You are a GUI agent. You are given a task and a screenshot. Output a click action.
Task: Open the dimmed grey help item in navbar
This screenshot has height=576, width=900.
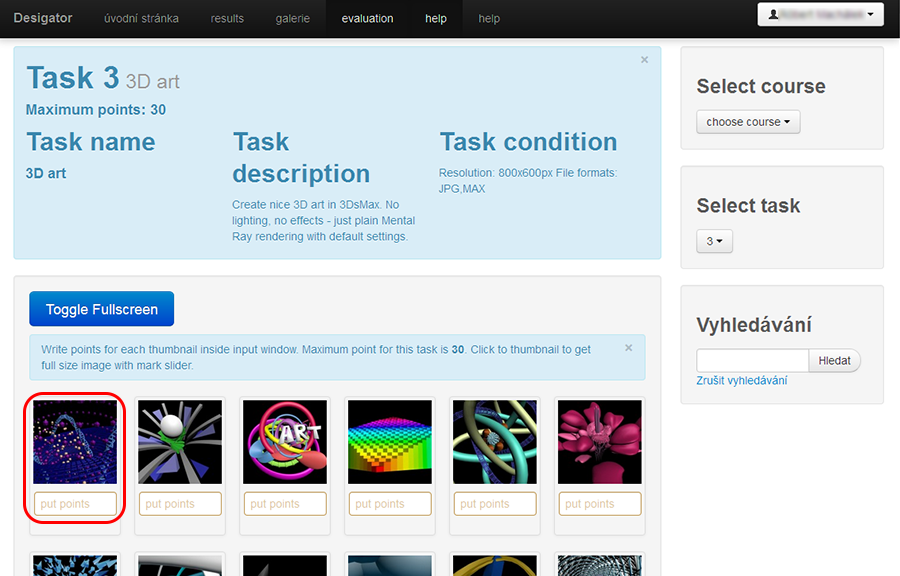tap(489, 18)
